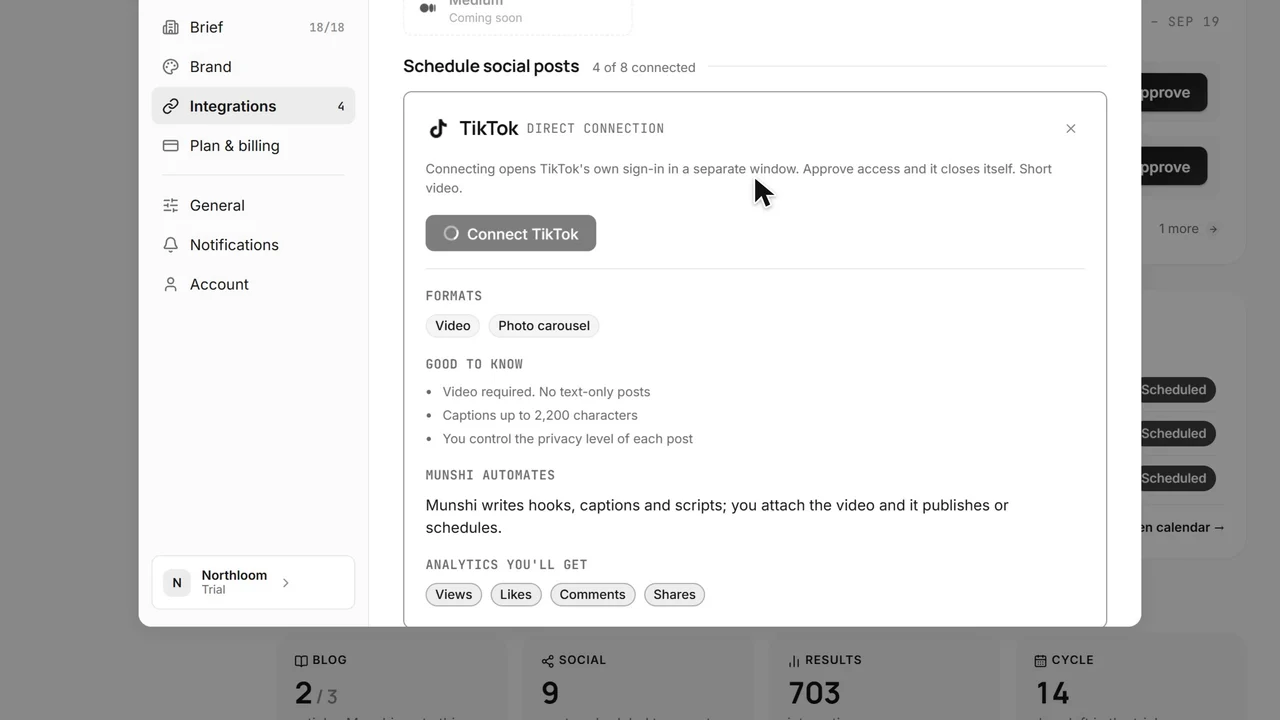Image resolution: width=1280 pixels, height=720 pixels.
Task: Click the General sliders icon
Action: click(x=171, y=205)
